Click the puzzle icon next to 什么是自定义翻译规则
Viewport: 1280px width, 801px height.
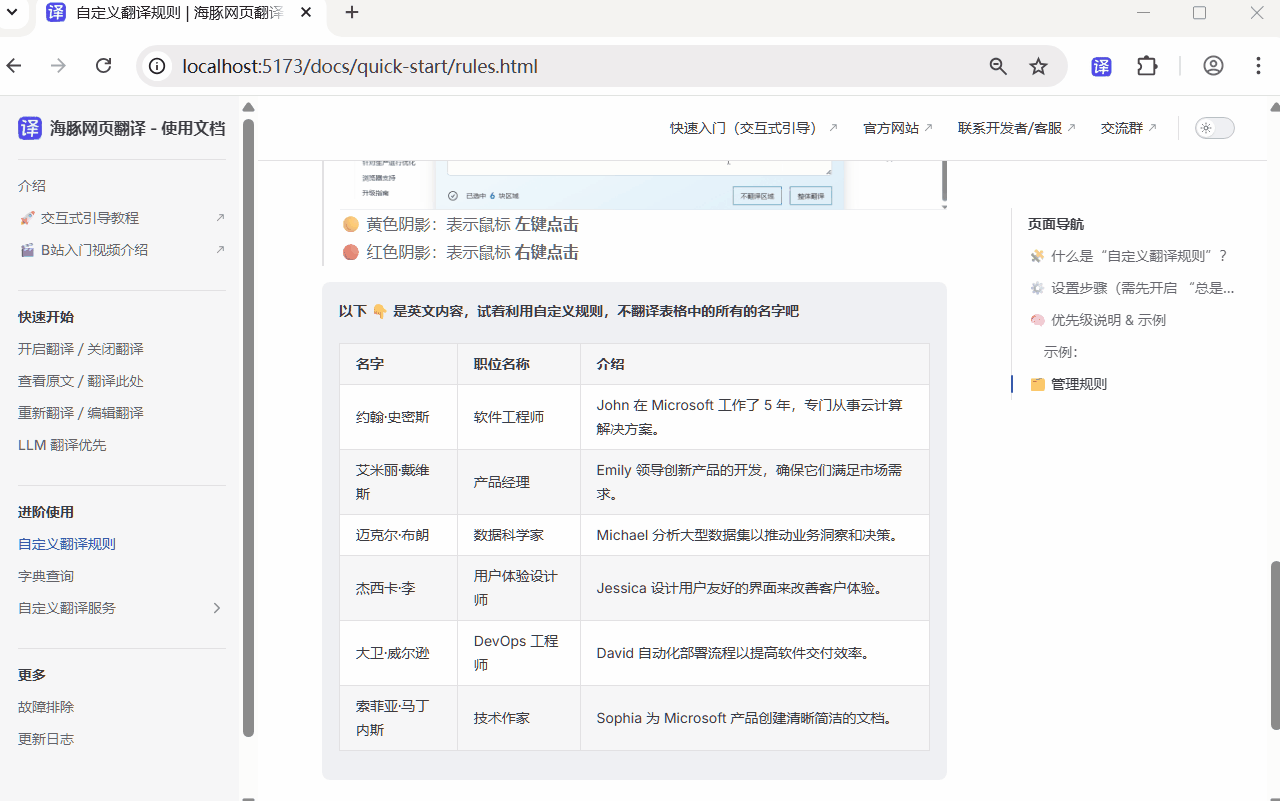[x=1037, y=256]
